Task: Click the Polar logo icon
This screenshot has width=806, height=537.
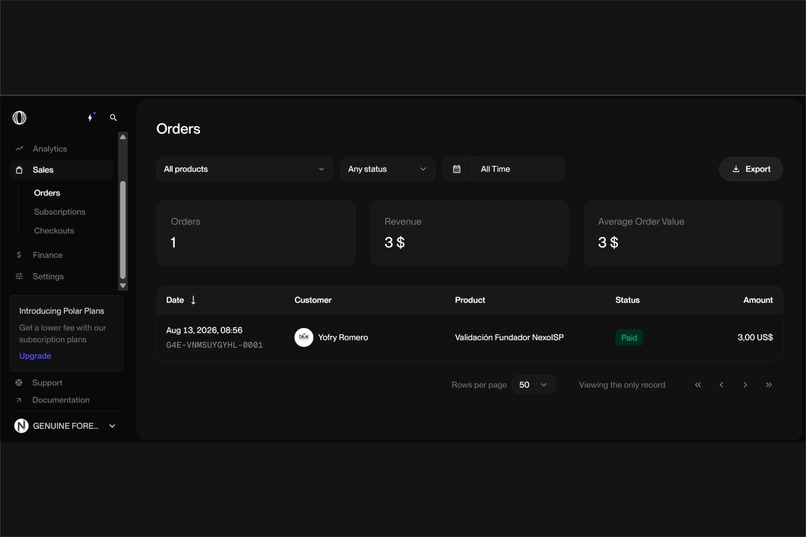Action: [x=20, y=118]
